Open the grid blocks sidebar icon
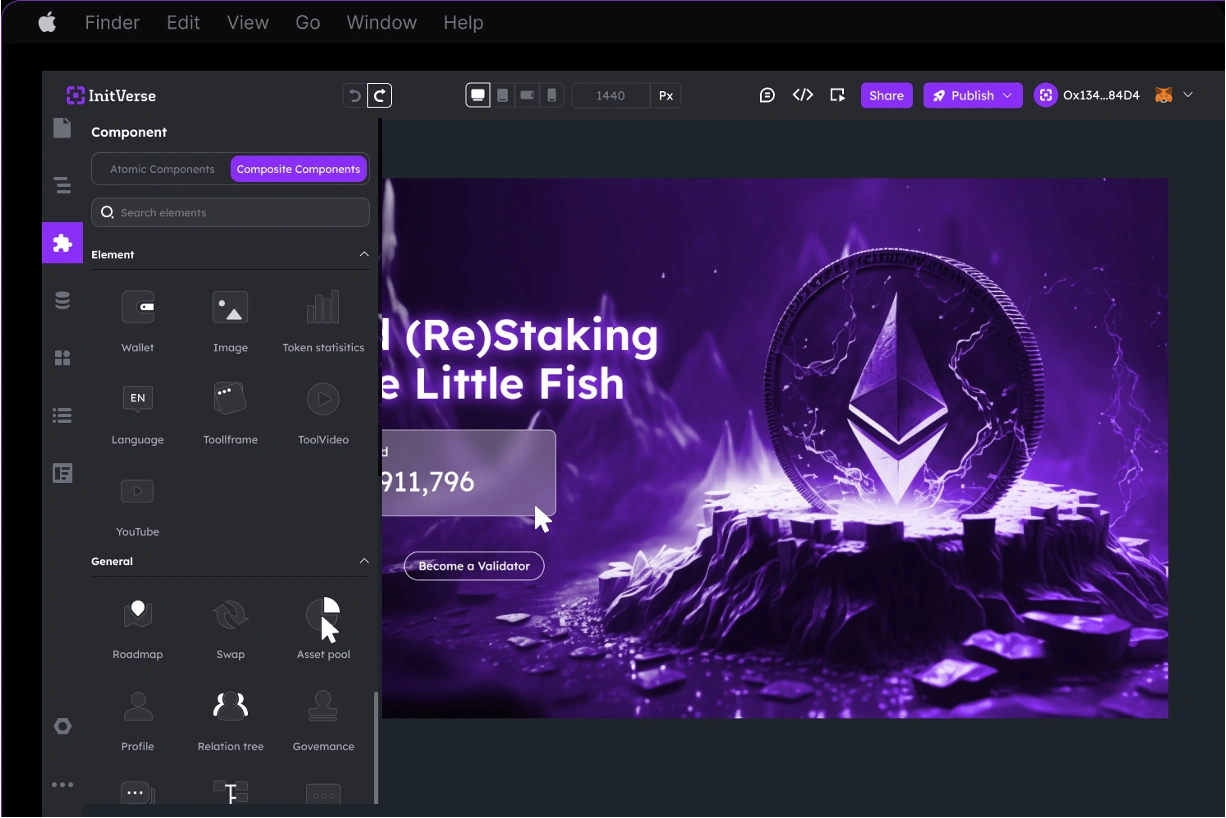1226x818 pixels. click(x=62, y=358)
